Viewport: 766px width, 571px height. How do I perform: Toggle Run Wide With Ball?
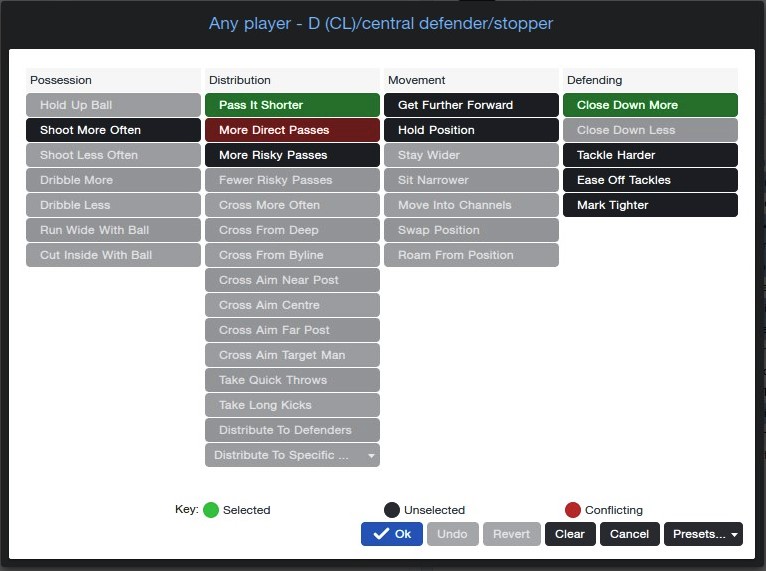coord(113,230)
